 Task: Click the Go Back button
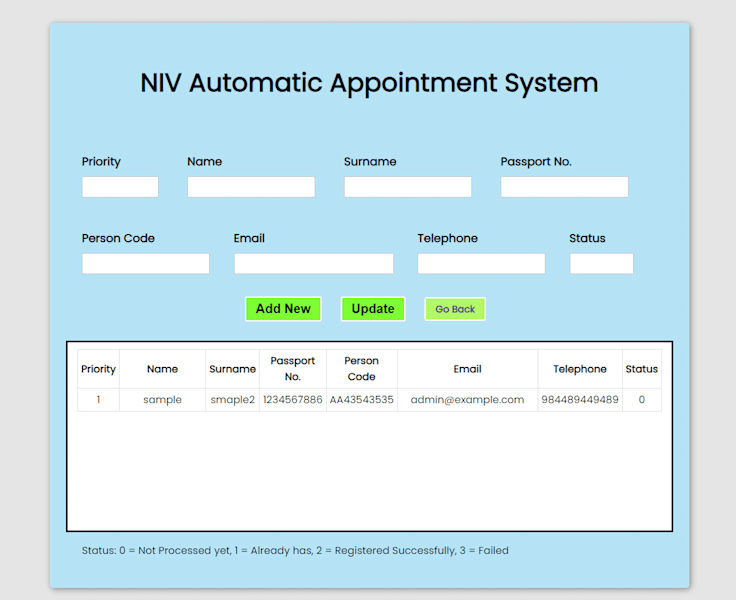coord(455,309)
